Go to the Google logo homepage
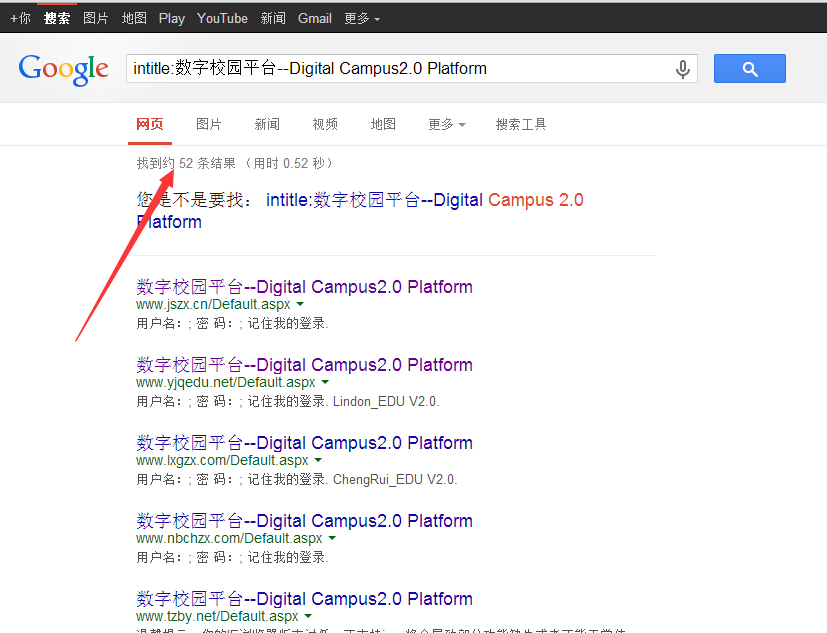This screenshot has width=827, height=633. point(63,69)
